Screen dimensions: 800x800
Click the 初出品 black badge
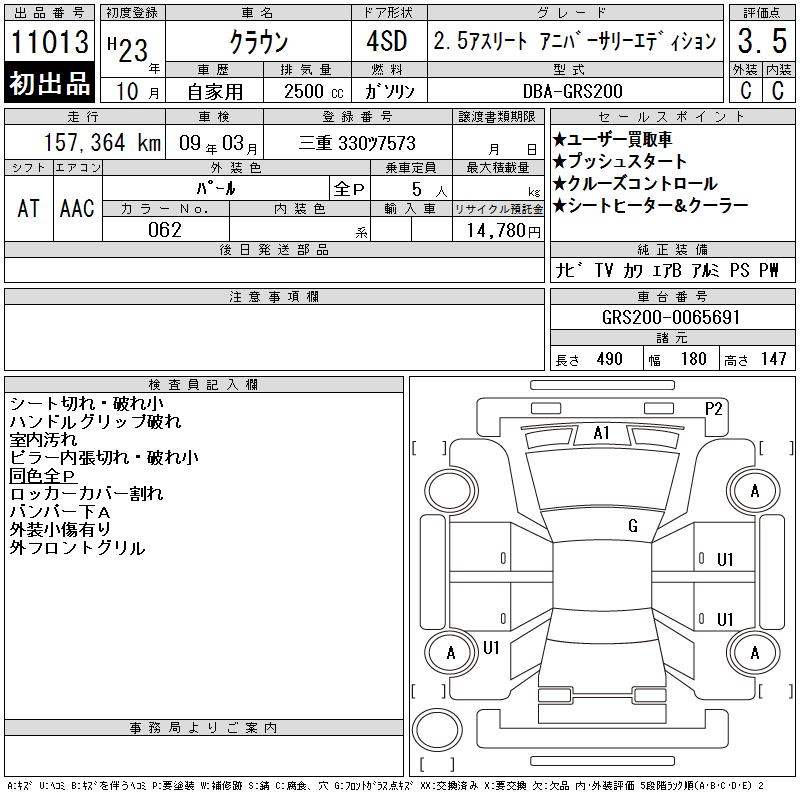(49, 83)
